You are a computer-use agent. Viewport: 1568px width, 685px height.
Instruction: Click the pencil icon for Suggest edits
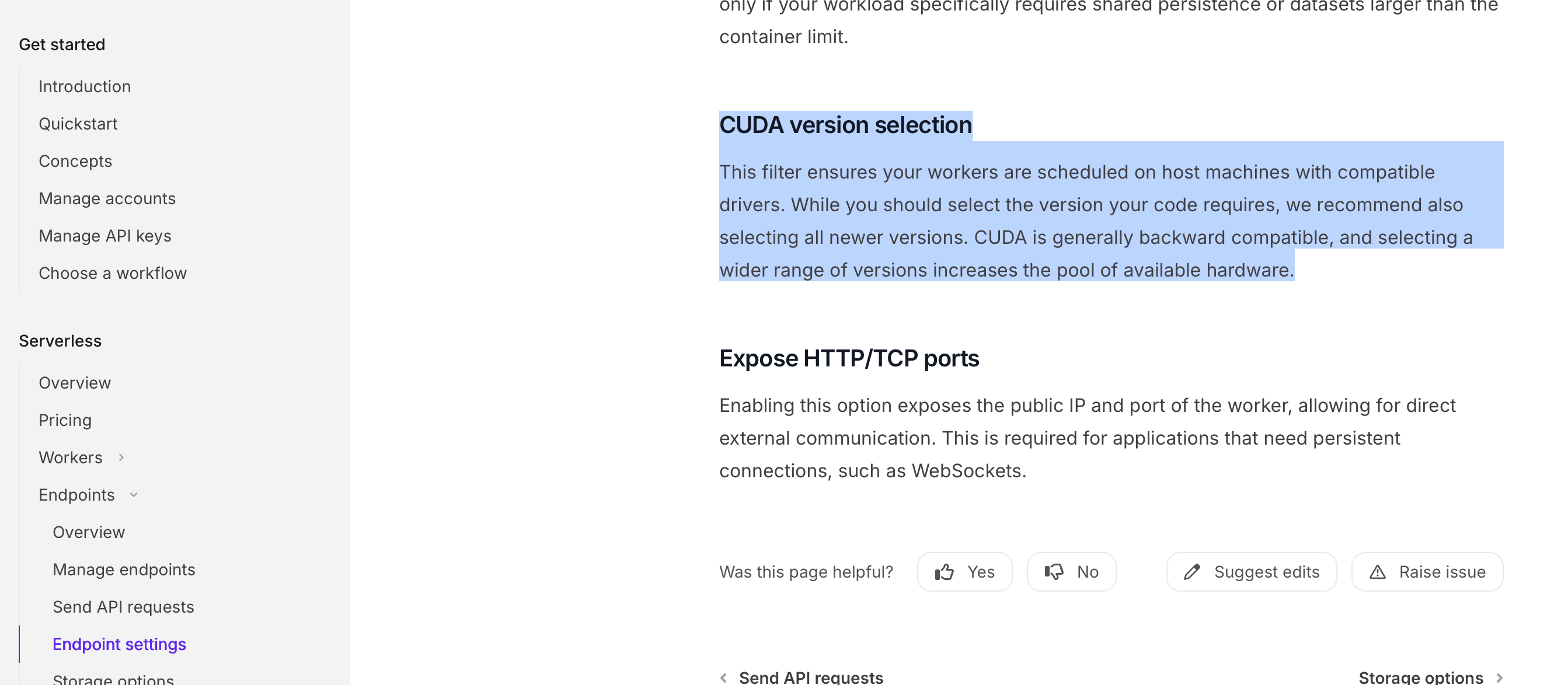click(x=1191, y=572)
